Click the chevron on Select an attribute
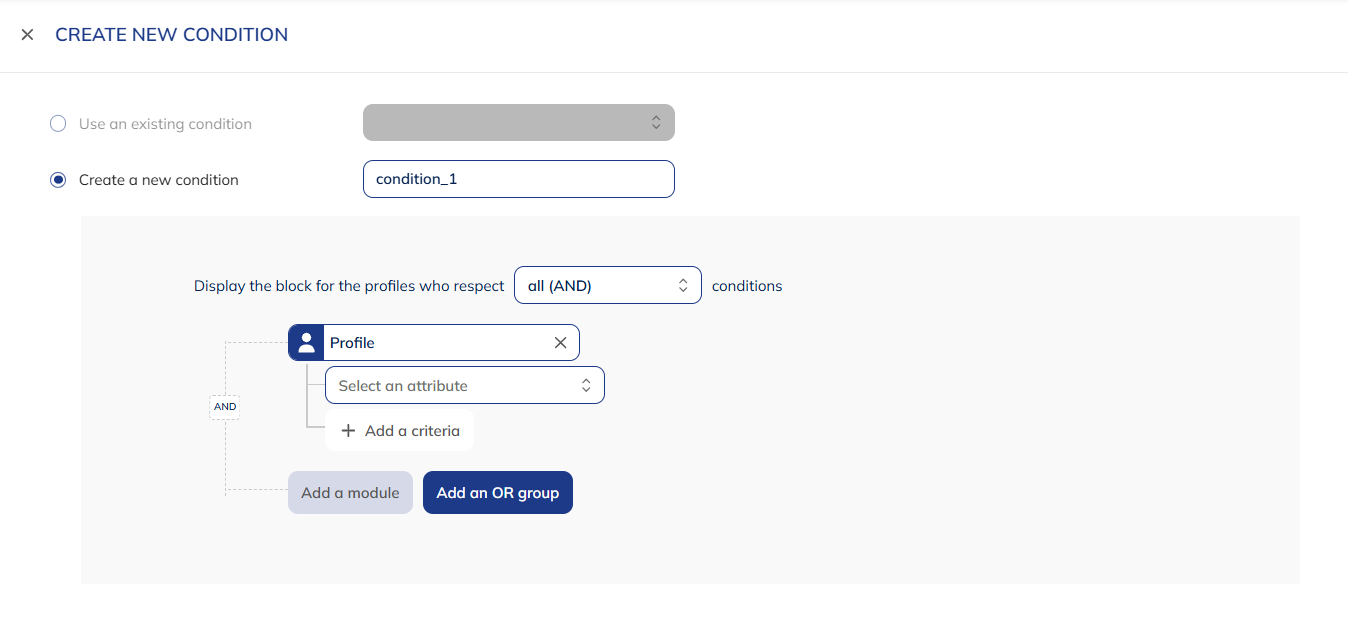The width and height of the screenshot is (1348, 633). coord(586,385)
